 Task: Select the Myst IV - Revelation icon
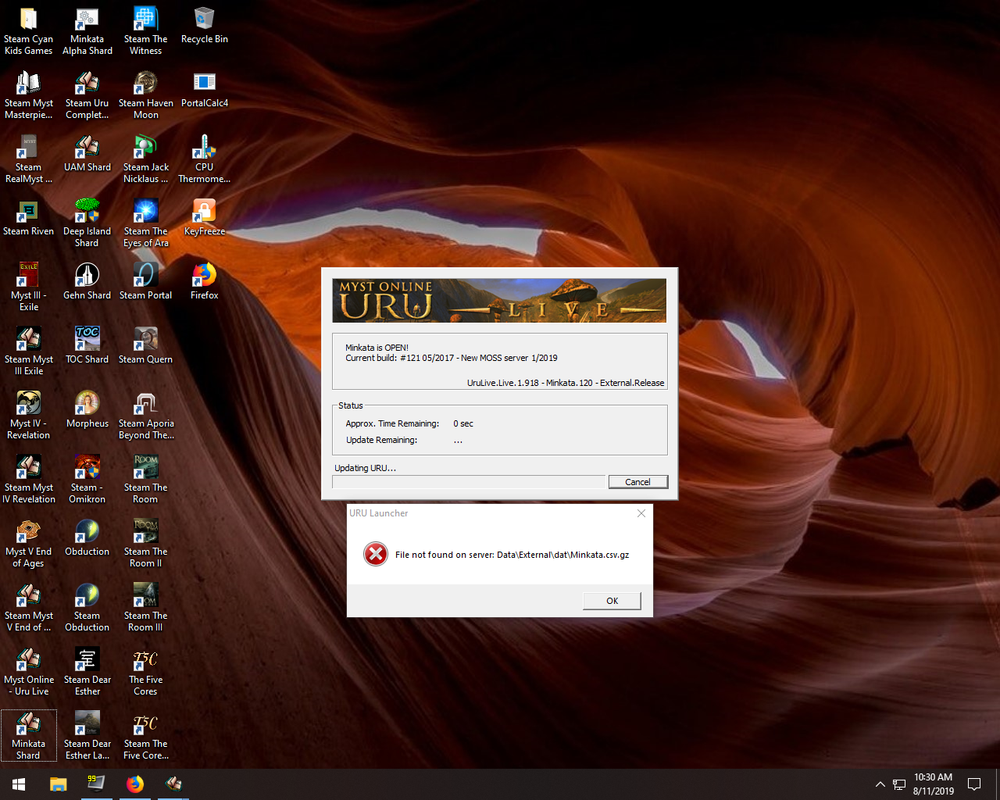click(28, 416)
